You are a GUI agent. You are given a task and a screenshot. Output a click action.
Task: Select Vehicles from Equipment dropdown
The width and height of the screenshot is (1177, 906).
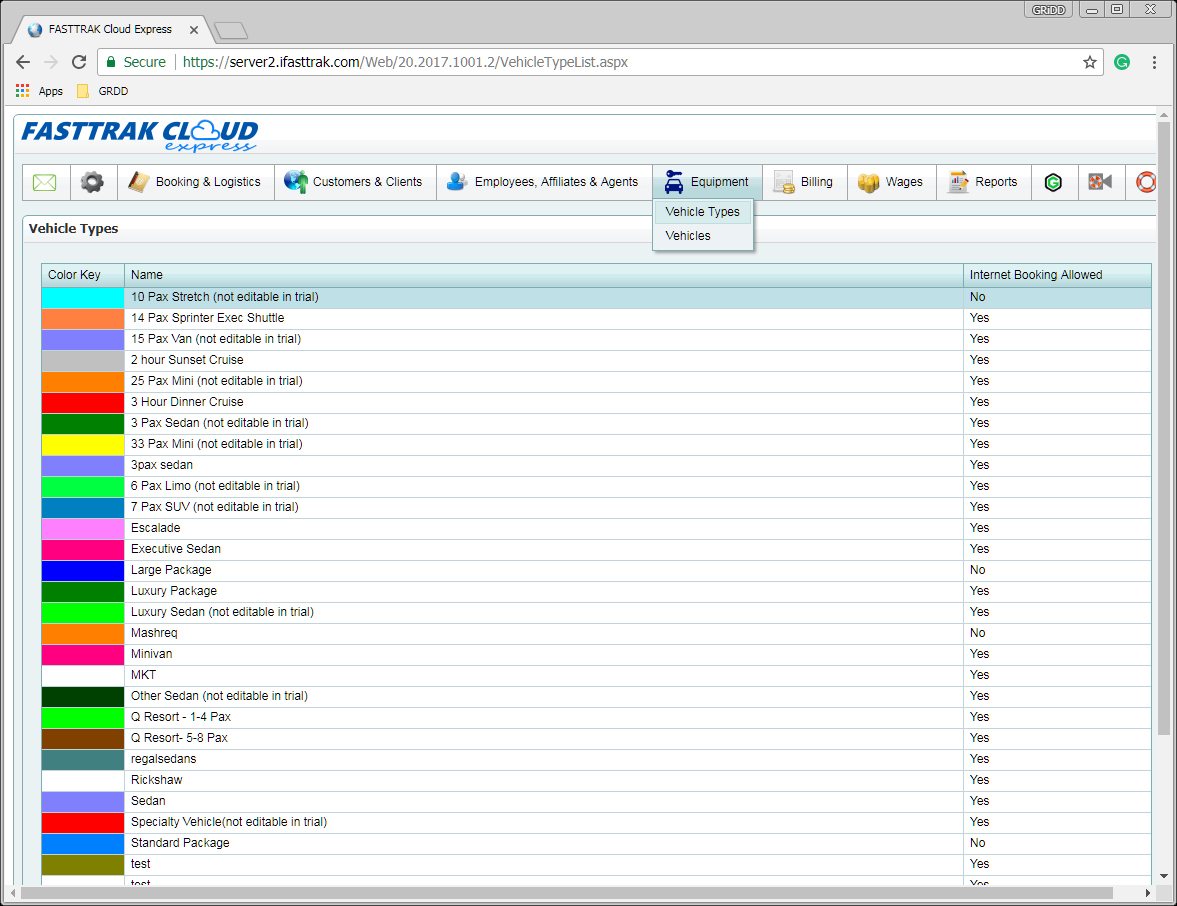(703, 236)
